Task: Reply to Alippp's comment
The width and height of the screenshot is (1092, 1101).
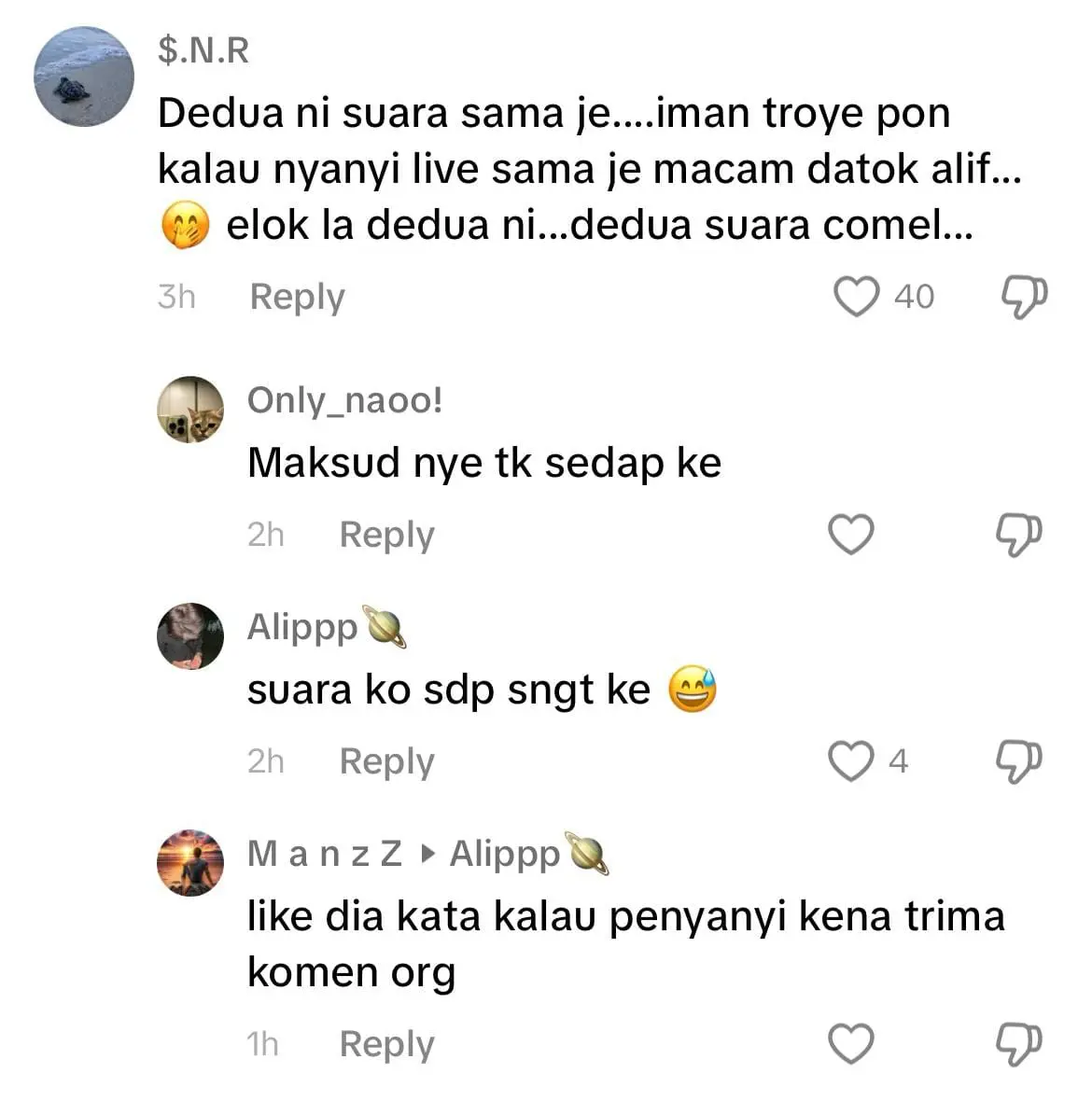Action: [386, 761]
